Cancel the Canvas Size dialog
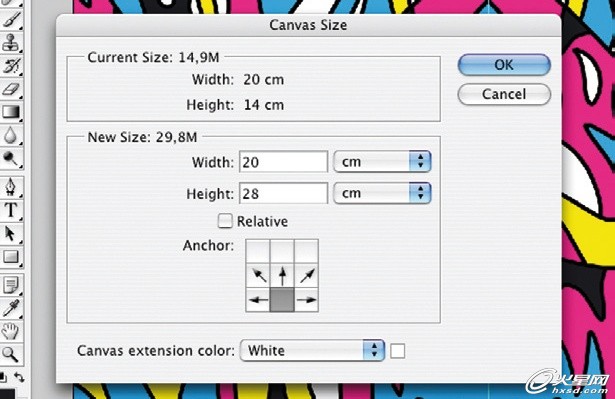 coord(504,94)
